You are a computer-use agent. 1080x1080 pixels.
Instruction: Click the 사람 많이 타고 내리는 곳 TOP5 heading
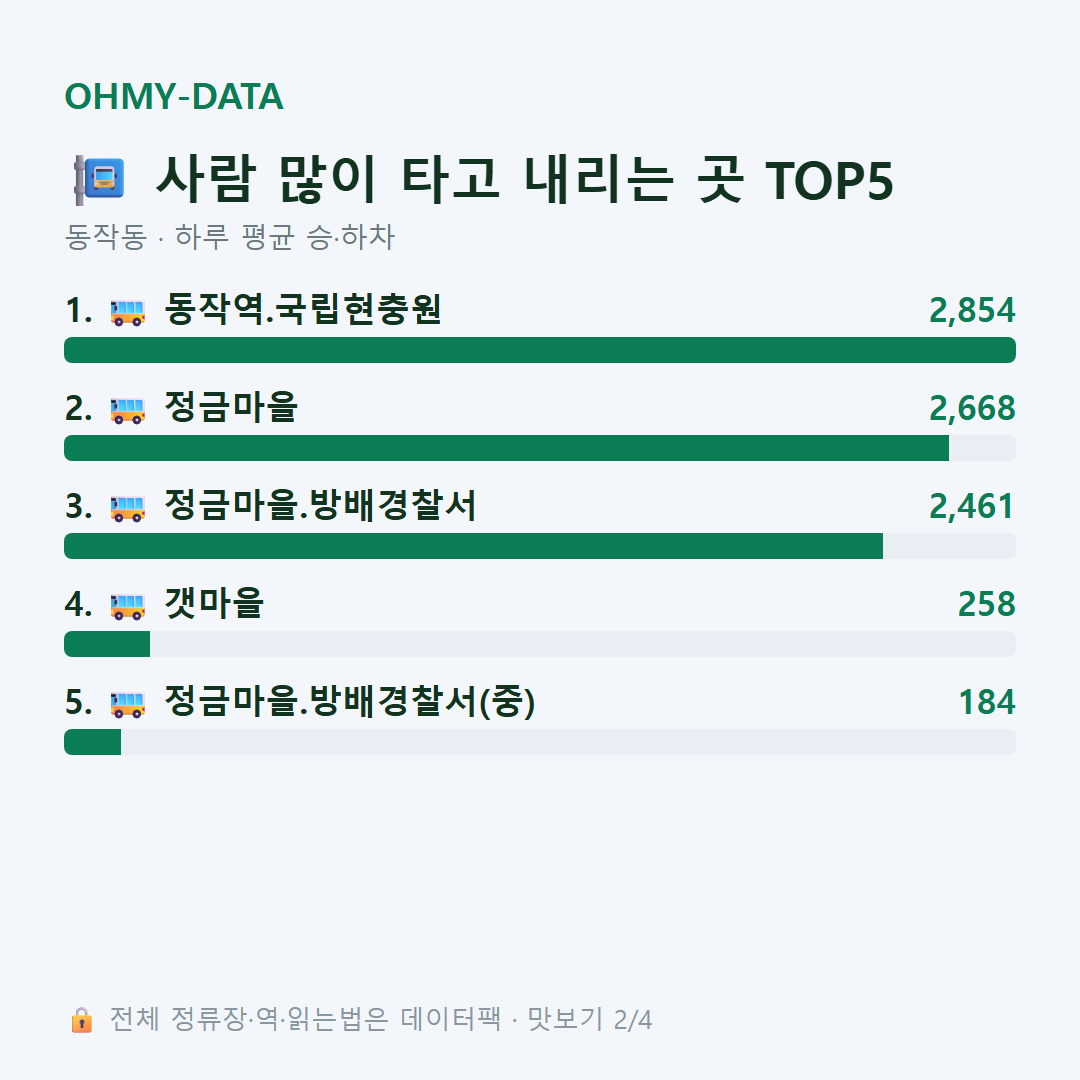524,180
